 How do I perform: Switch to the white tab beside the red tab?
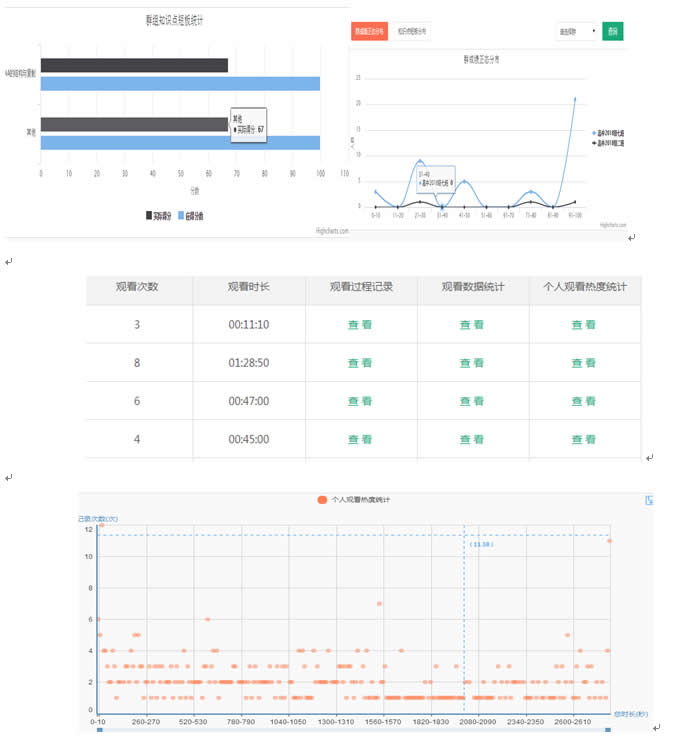coord(412,31)
